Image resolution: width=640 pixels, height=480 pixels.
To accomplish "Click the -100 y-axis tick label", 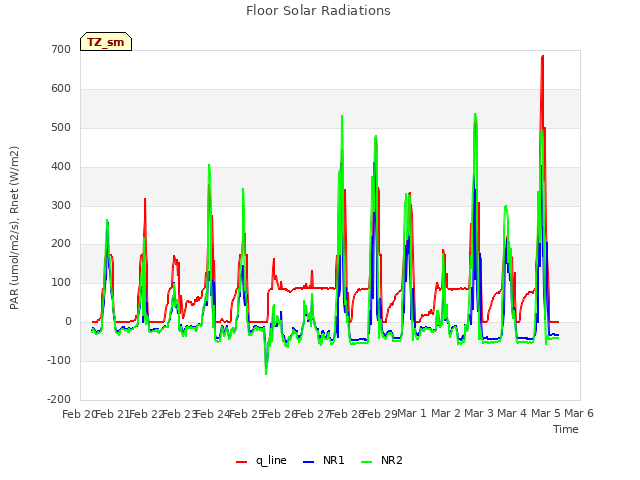I will (59, 360).
